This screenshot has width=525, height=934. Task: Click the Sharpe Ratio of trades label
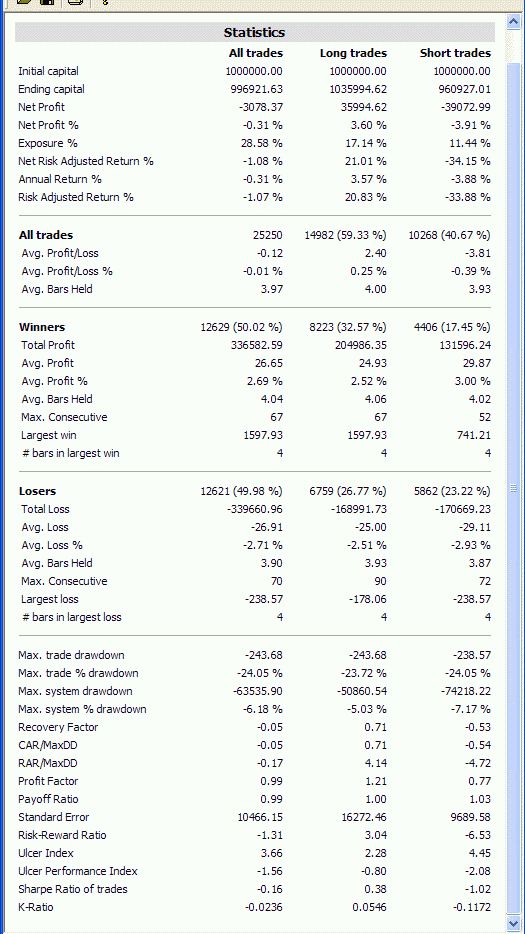point(73,889)
